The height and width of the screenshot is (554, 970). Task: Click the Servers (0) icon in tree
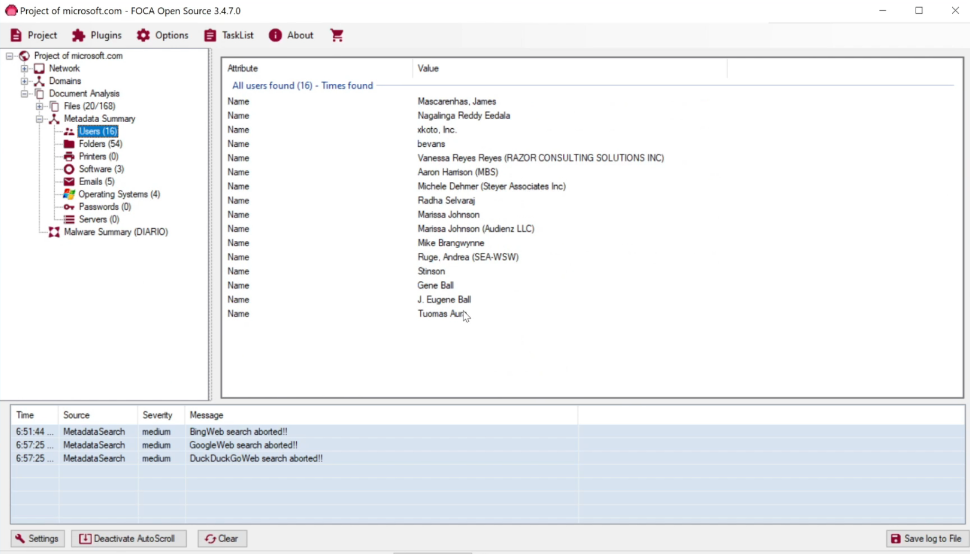click(x=69, y=219)
